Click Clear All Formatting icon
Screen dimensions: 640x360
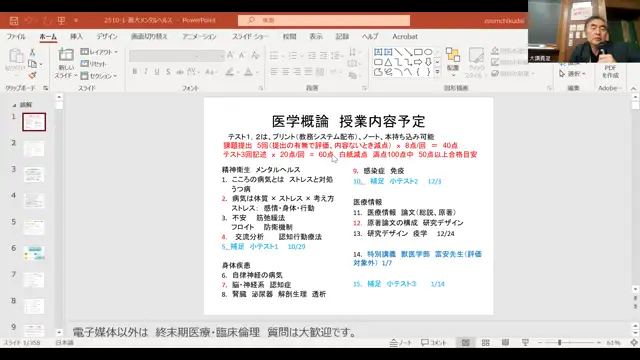point(256,55)
